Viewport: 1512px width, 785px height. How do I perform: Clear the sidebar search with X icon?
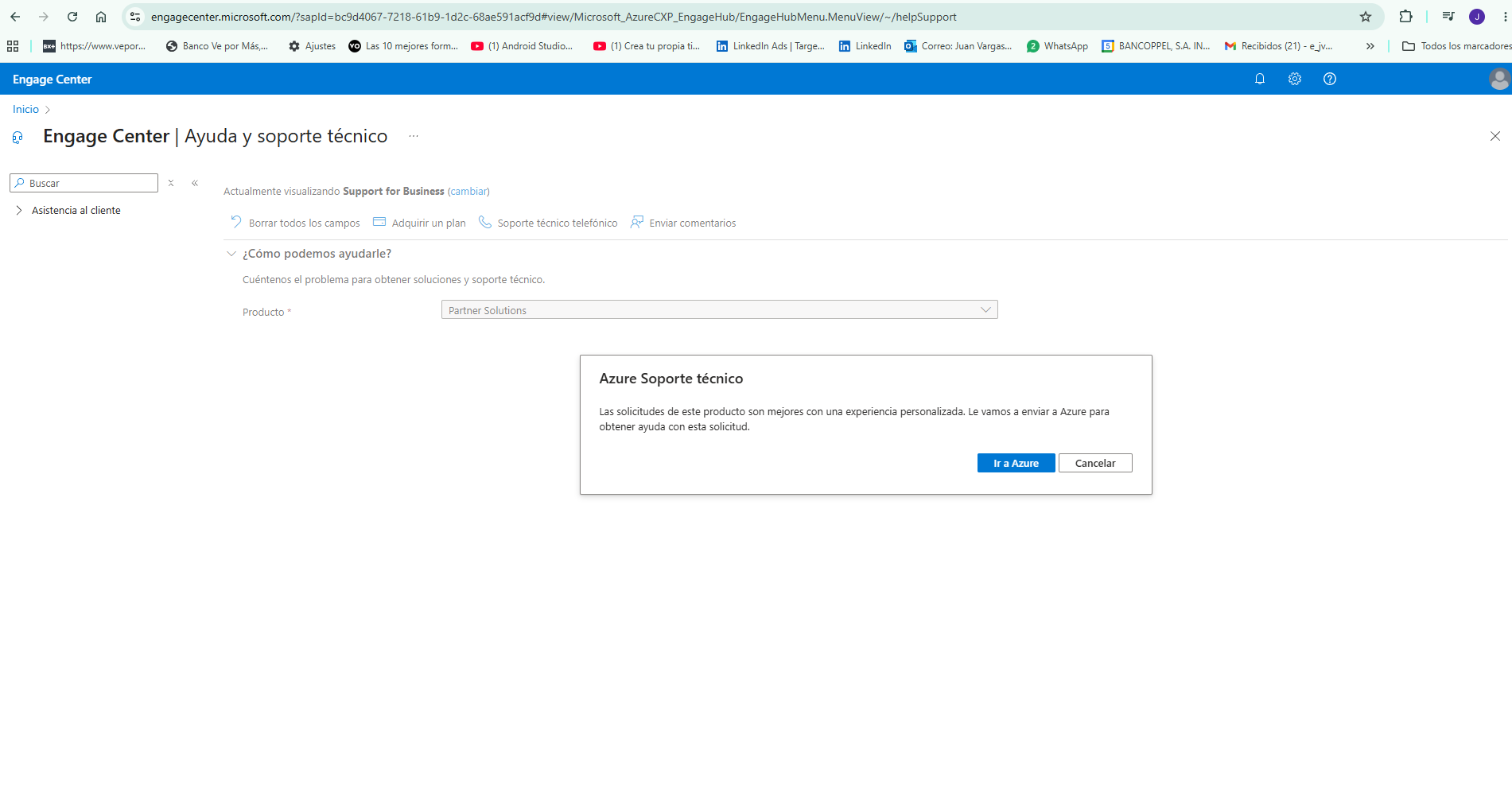click(x=171, y=183)
